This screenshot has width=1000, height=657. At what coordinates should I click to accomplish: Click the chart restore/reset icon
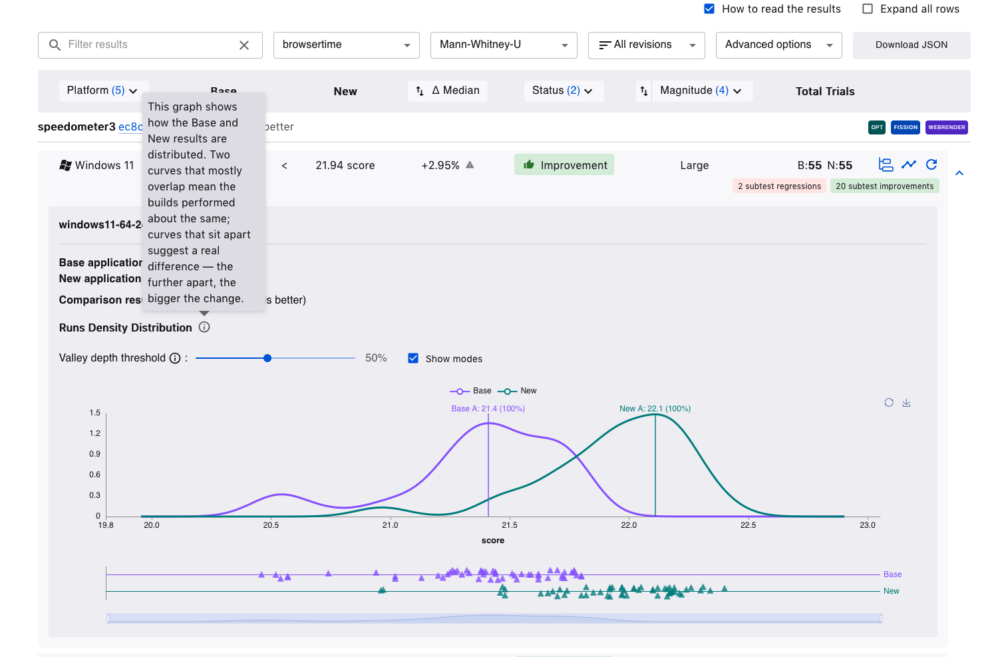888,402
